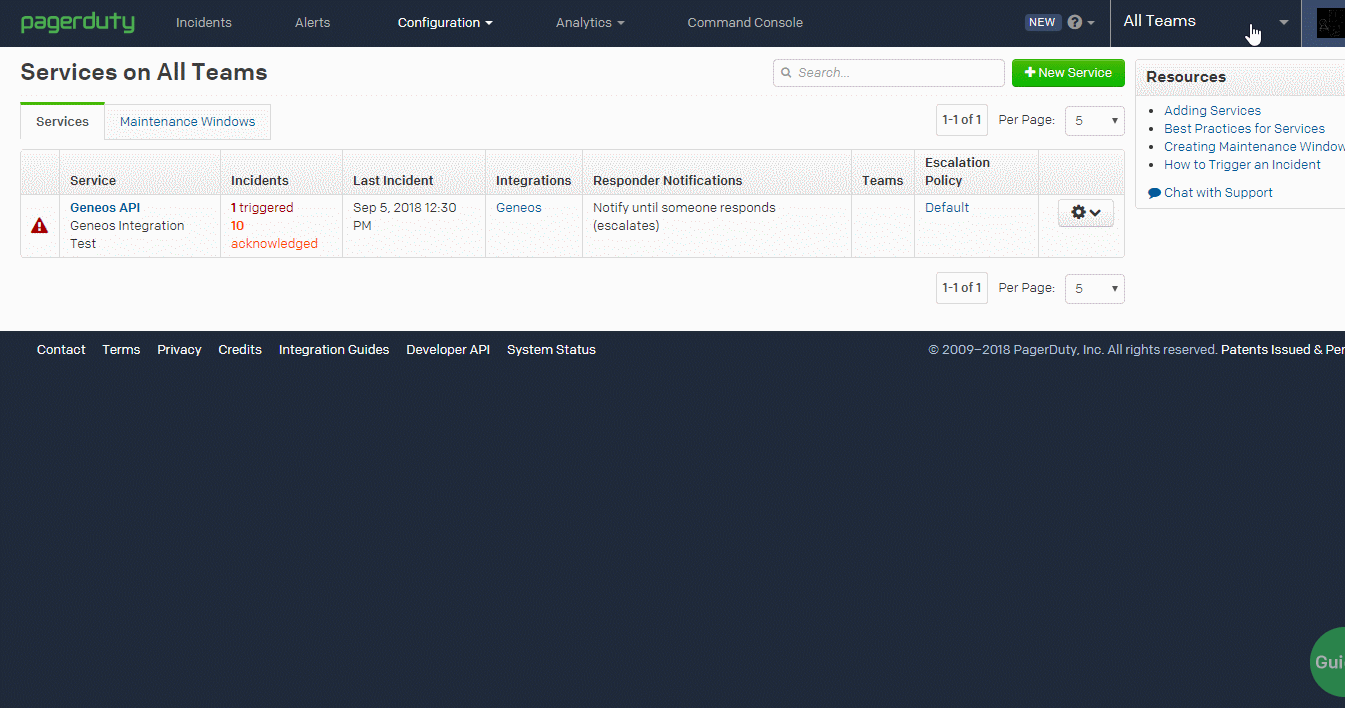Image resolution: width=1345 pixels, height=708 pixels.
Task: Click the Services on All Teams heading
Action: coord(144,72)
